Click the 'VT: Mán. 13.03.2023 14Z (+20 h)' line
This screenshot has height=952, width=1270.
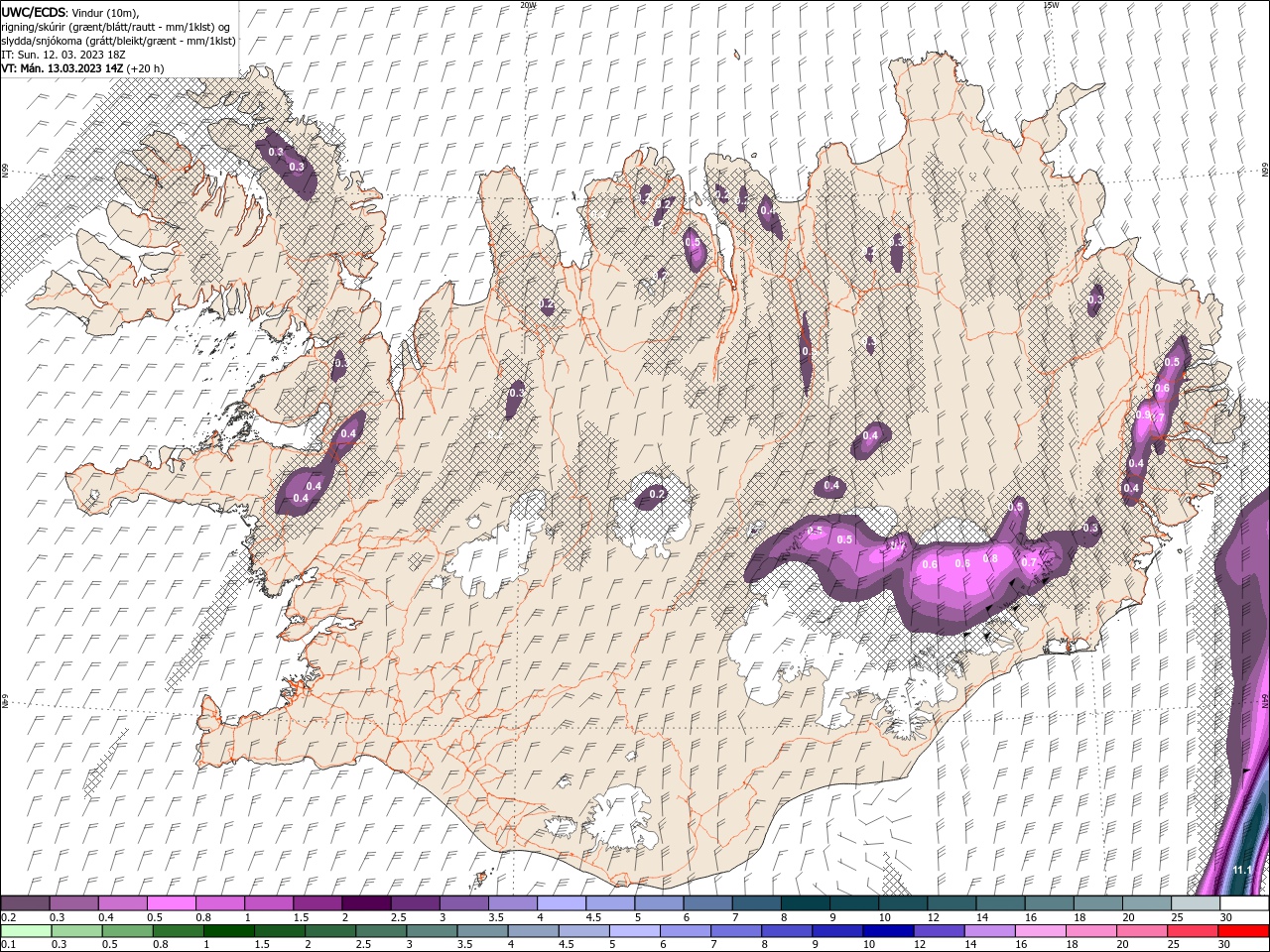(82, 67)
